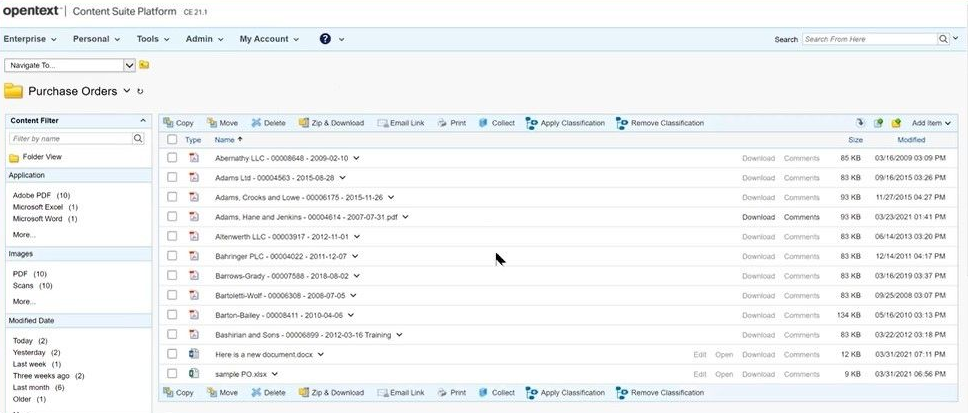Sort by the Modified column header
968x413 pixels.
tap(911, 140)
